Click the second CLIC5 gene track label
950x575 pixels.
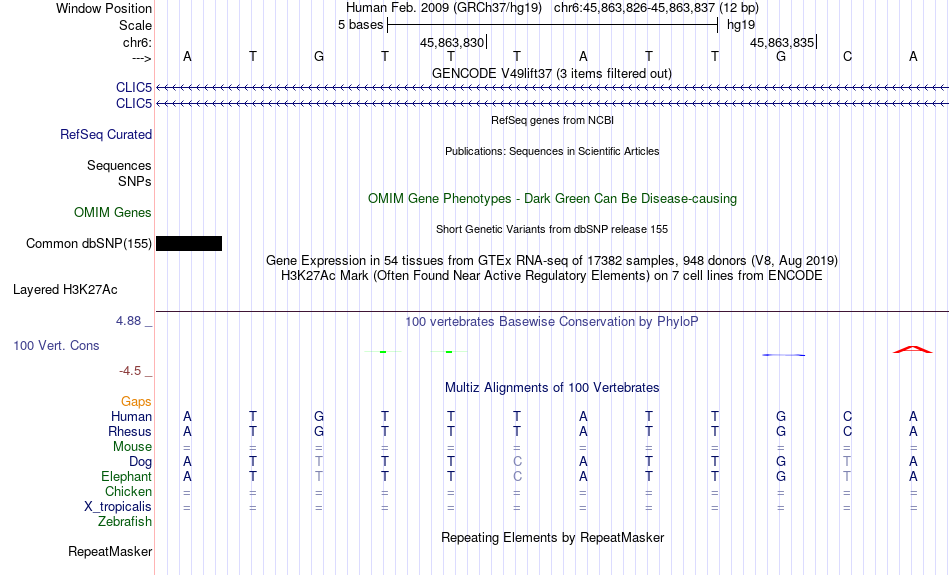coord(134,104)
